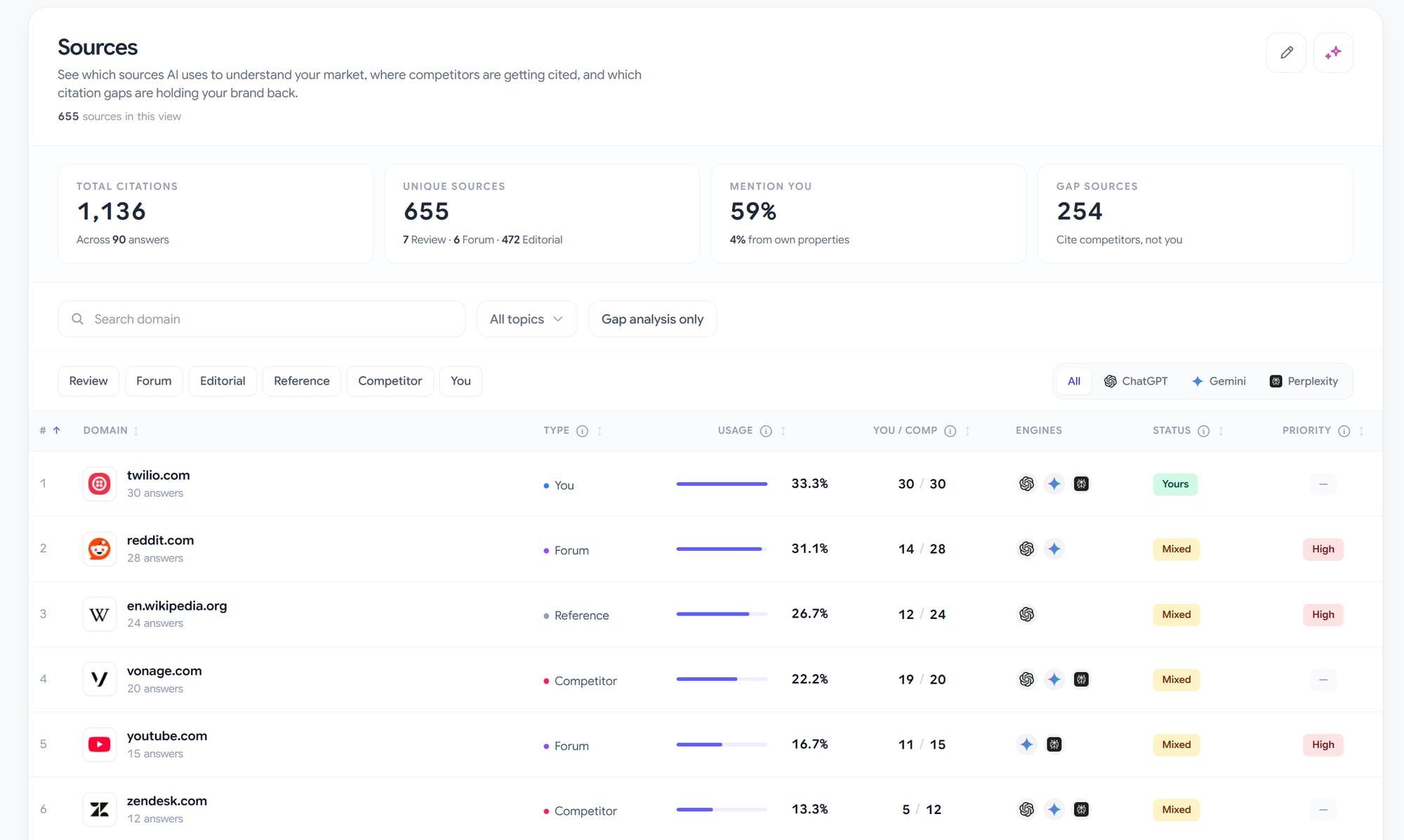Screen dimensions: 1404x840
Task: Click info icon next to TYPE header
Action: [582, 431]
